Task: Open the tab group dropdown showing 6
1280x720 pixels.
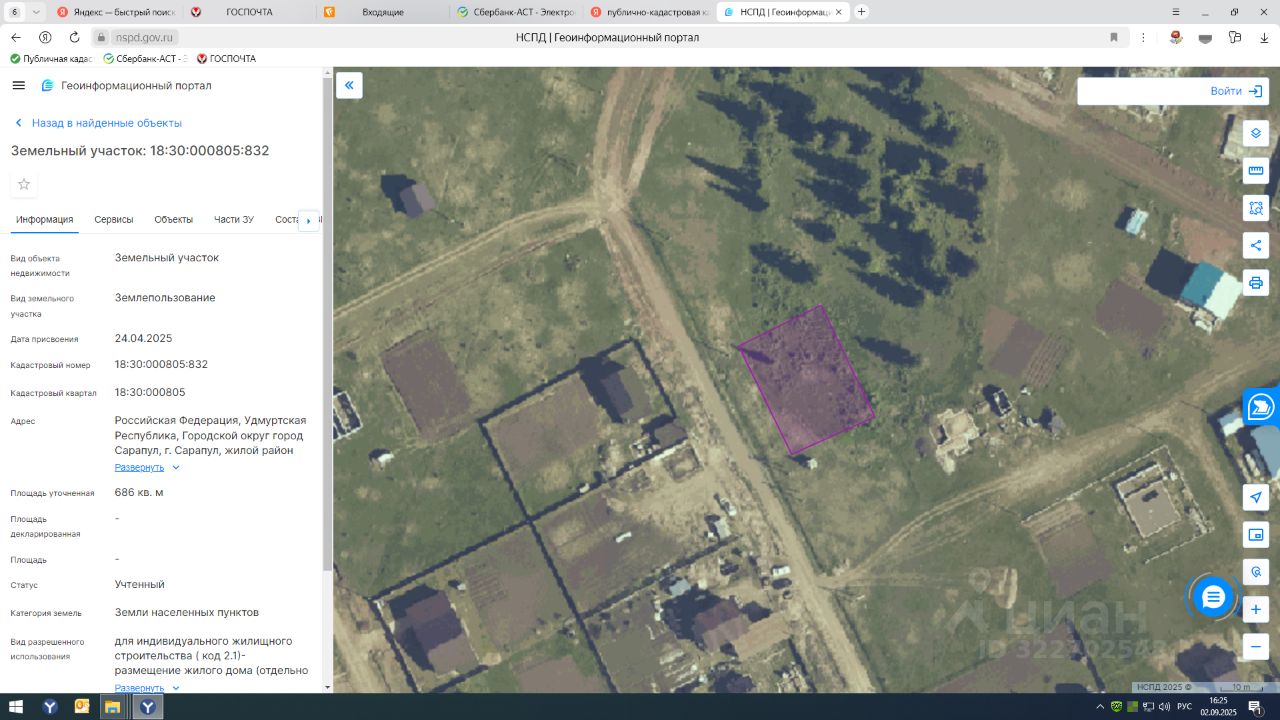Action: 26,12
